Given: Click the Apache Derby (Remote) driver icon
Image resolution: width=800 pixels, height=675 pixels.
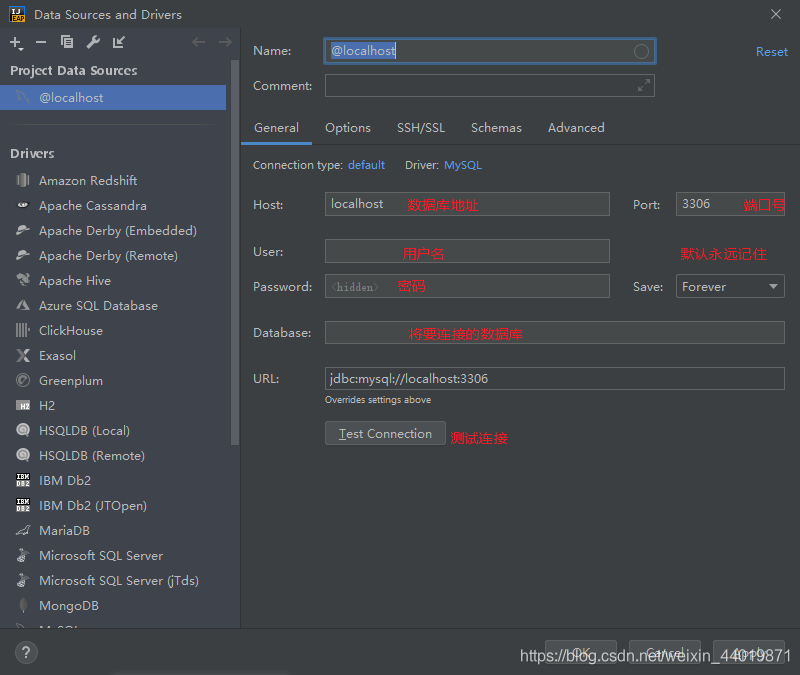Looking at the screenshot, I should tap(23, 255).
